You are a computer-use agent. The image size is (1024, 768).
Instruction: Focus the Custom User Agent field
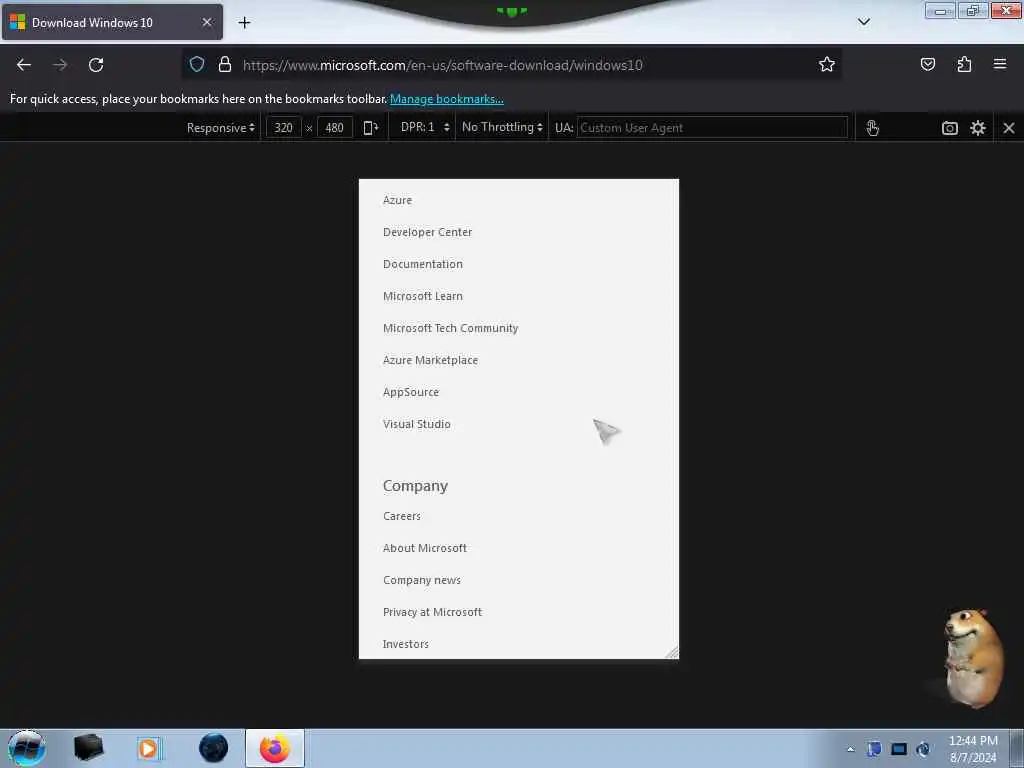click(712, 128)
